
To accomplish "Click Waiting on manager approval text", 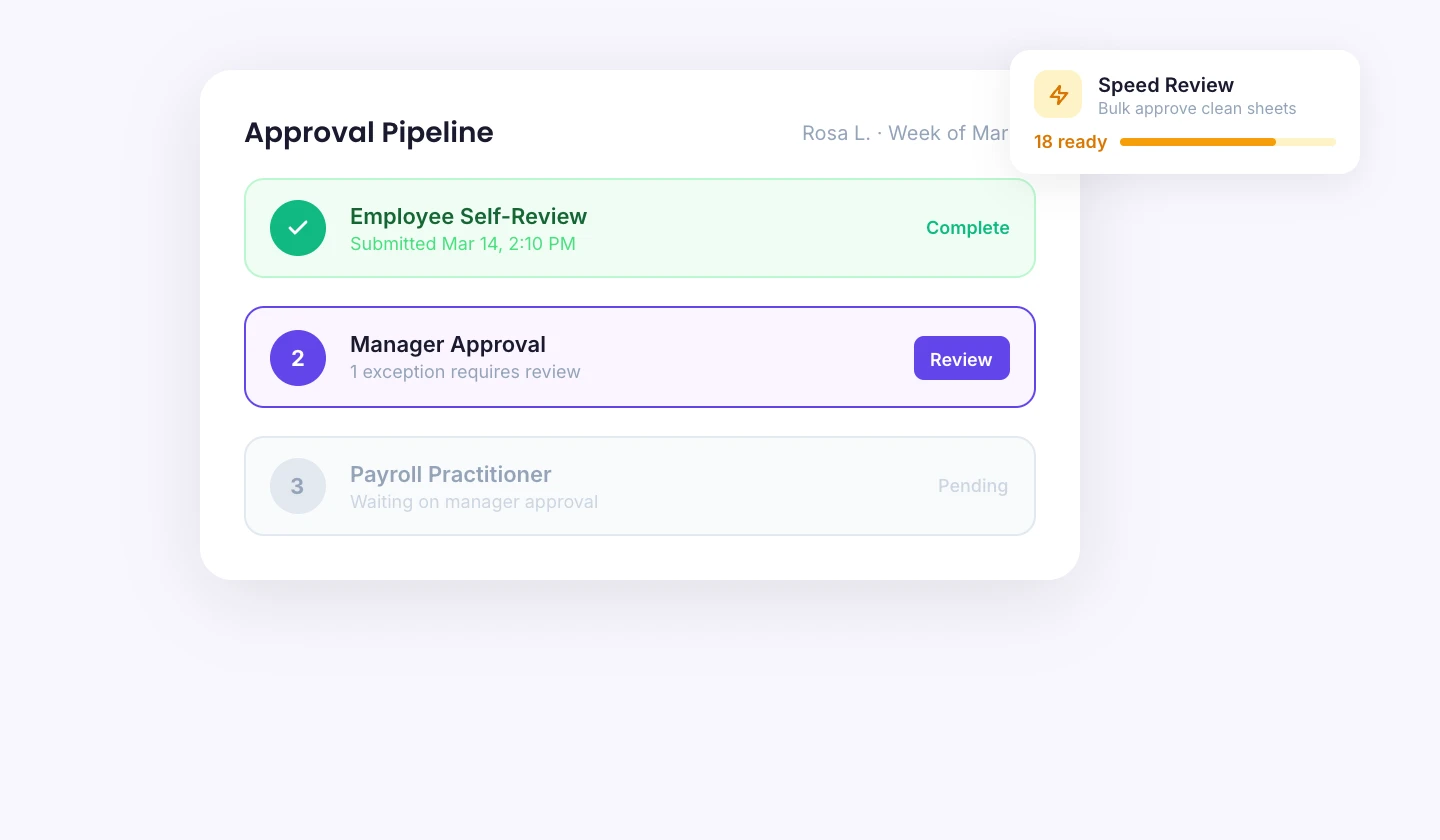I will coord(474,502).
